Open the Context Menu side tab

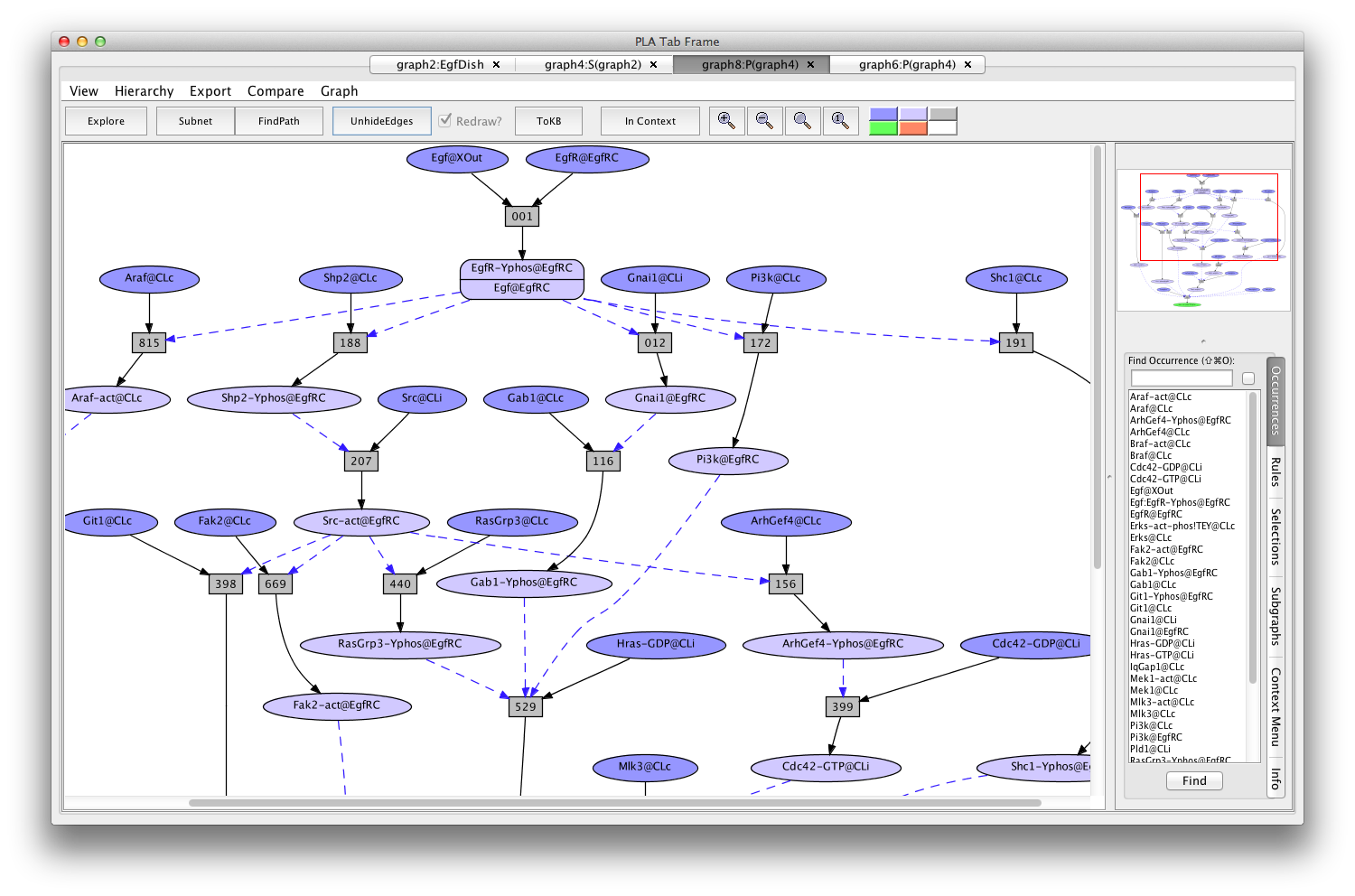click(x=1276, y=707)
